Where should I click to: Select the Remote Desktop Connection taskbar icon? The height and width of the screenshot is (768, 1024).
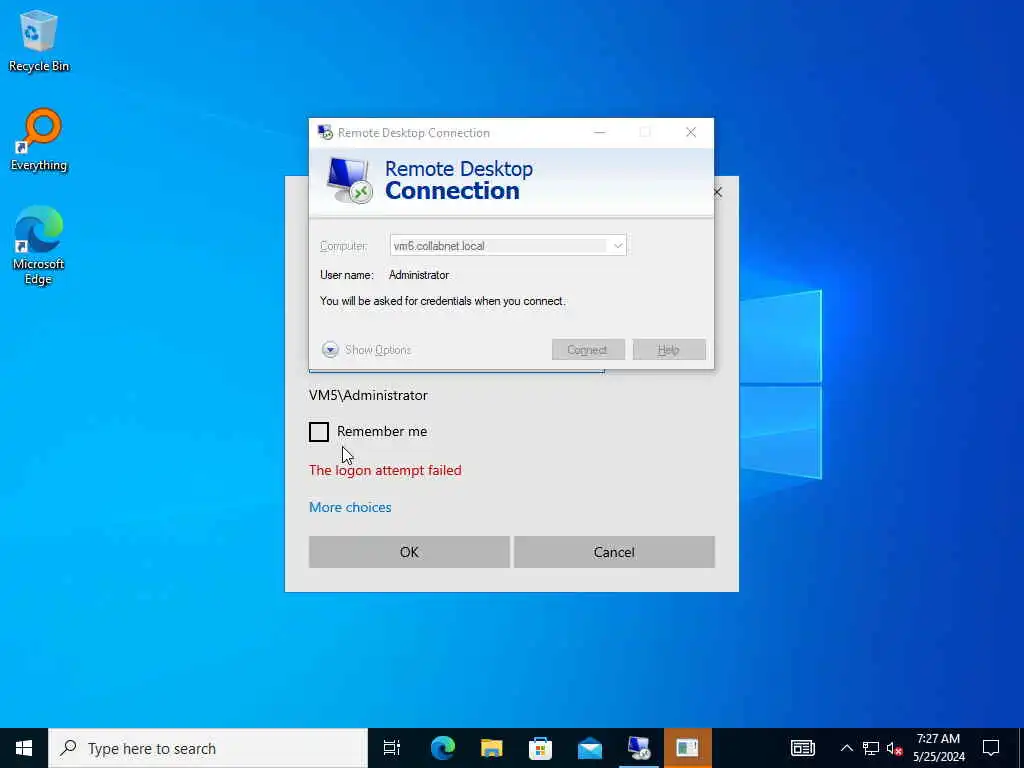(639, 748)
